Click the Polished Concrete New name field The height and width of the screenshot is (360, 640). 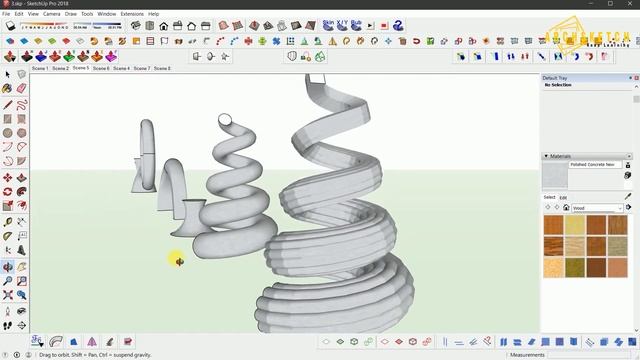pos(595,164)
